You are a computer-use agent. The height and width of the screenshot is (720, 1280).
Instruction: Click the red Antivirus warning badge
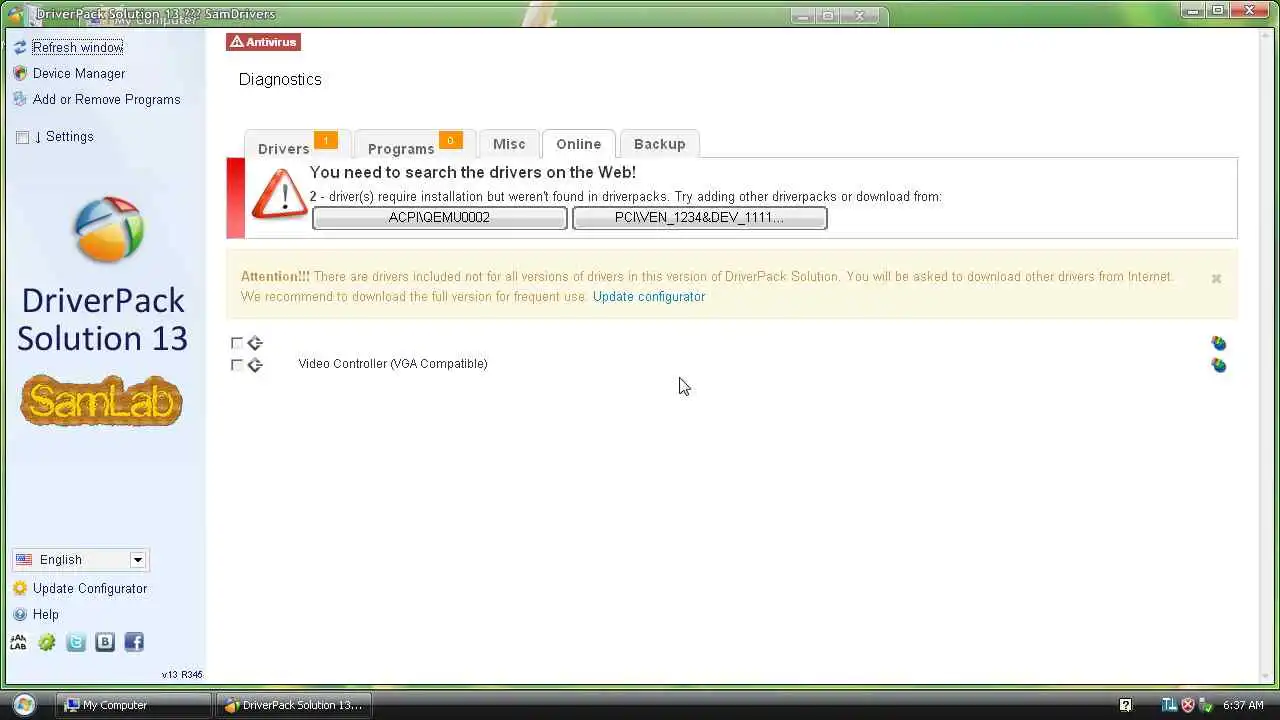(263, 42)
